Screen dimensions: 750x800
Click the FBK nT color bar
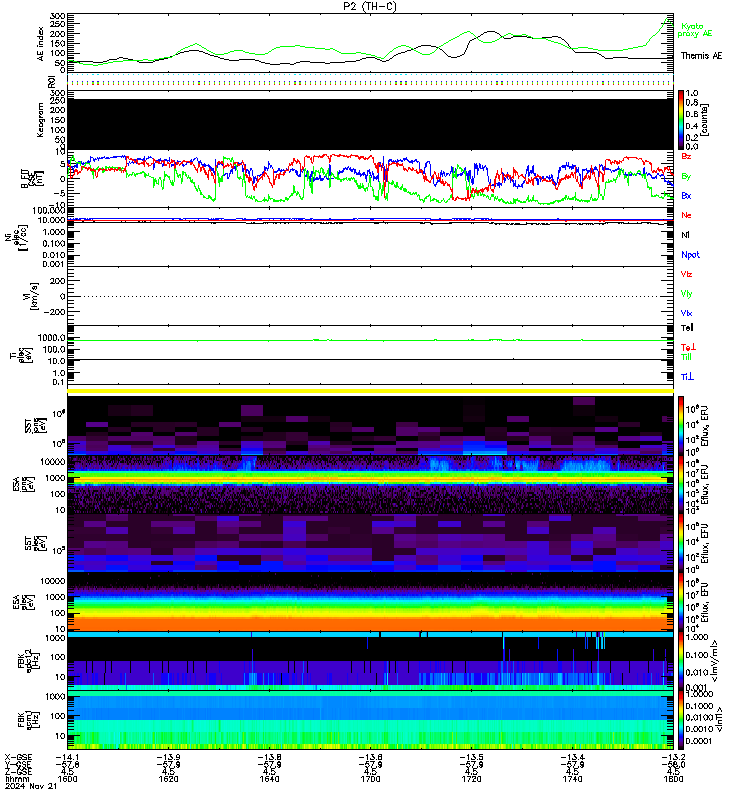(681, 720)
